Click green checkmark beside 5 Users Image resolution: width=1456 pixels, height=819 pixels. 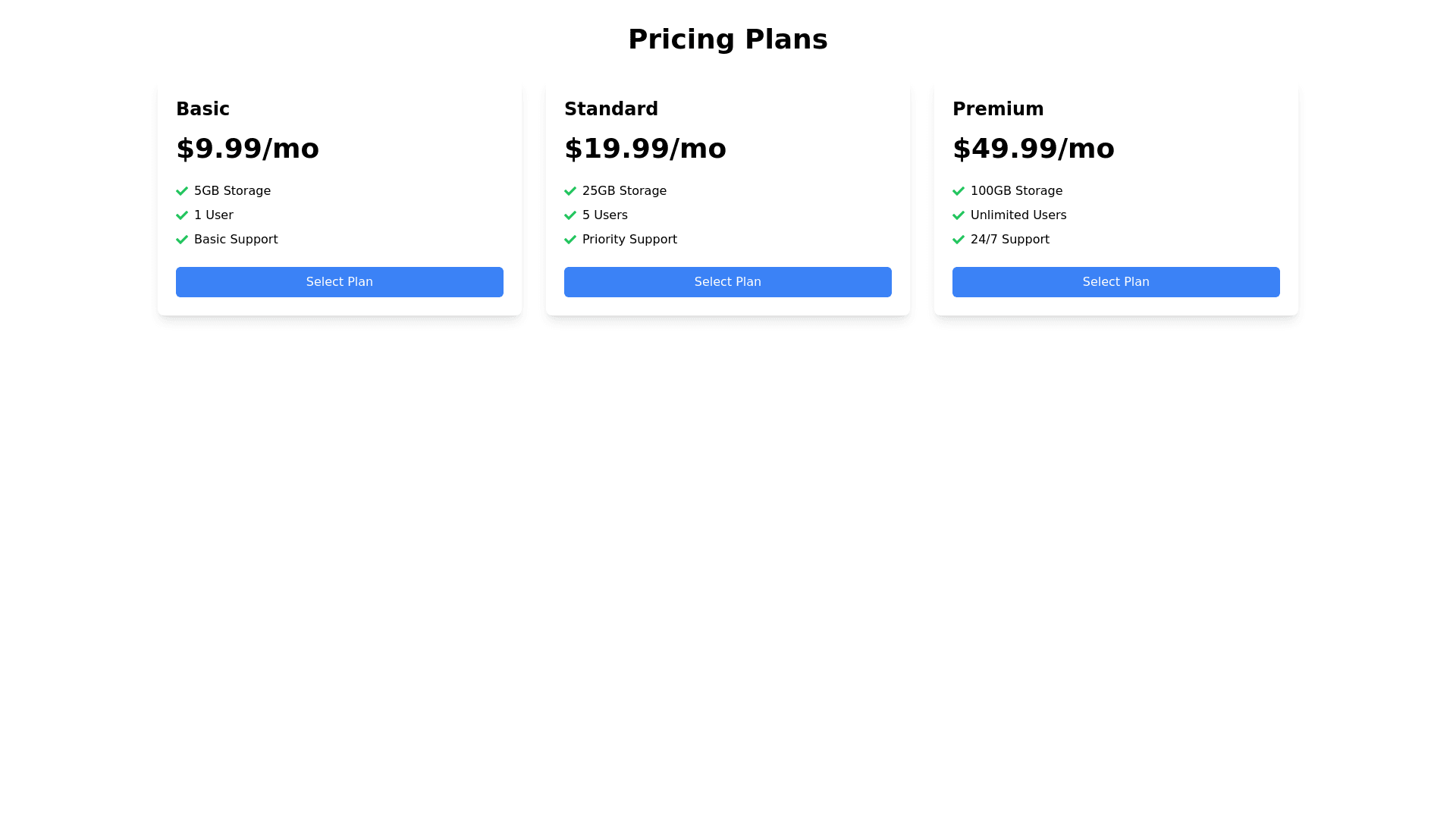point(570,215)
